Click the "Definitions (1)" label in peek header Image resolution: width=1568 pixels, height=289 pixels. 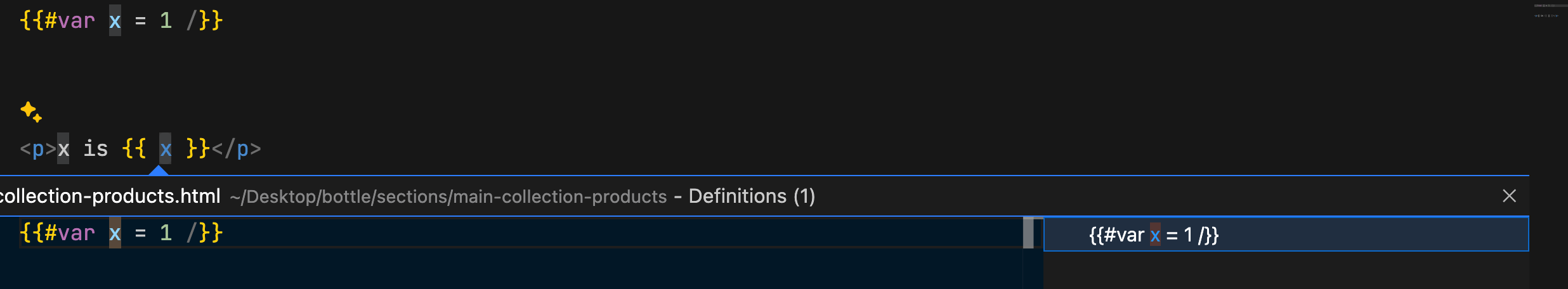point(752,196)
